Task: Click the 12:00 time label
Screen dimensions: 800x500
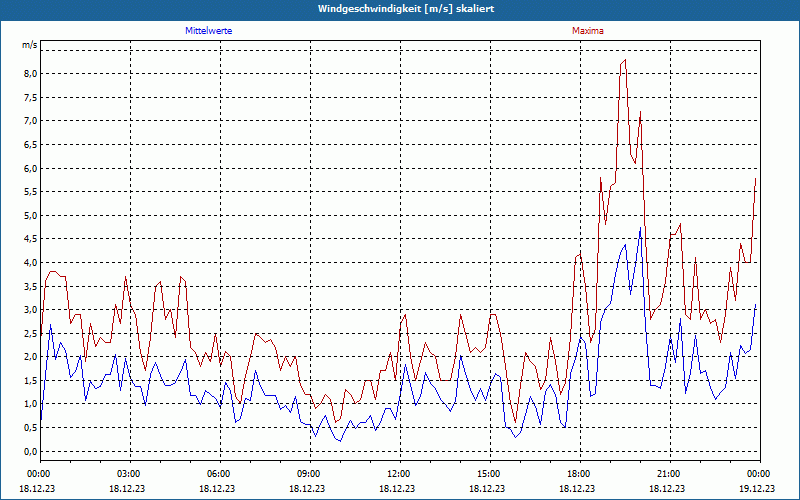Action: pyautogui.click(x=400, y=474)
